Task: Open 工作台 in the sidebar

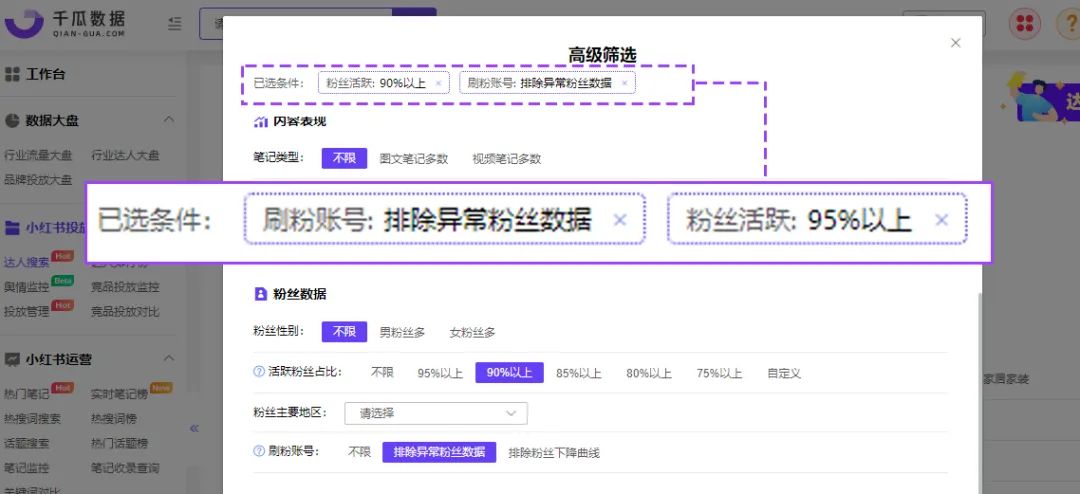Action: coord(45,74)
